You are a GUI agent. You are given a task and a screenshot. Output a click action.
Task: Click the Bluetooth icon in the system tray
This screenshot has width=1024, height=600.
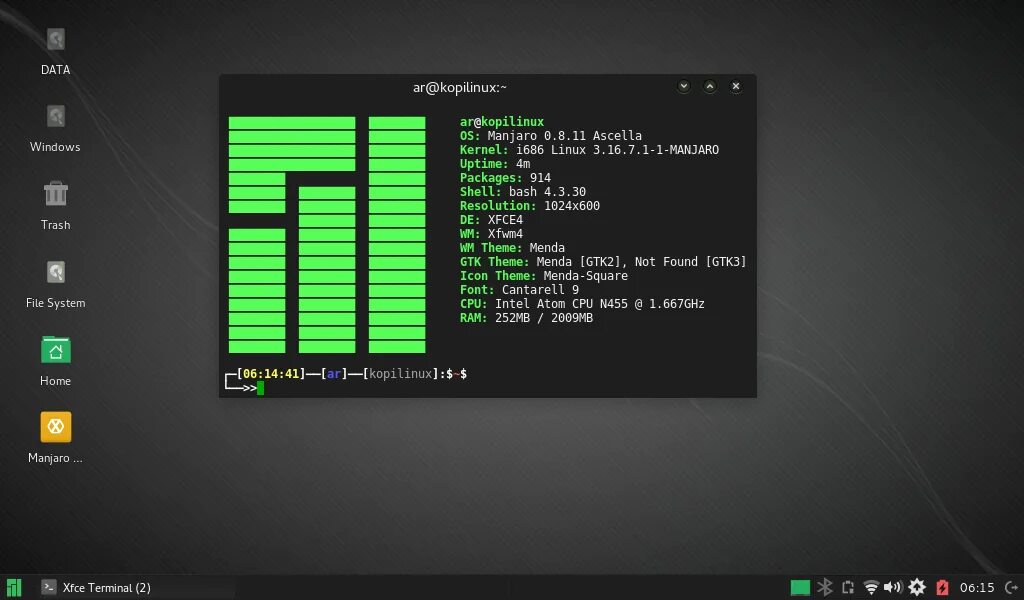[x=824, y=587]
